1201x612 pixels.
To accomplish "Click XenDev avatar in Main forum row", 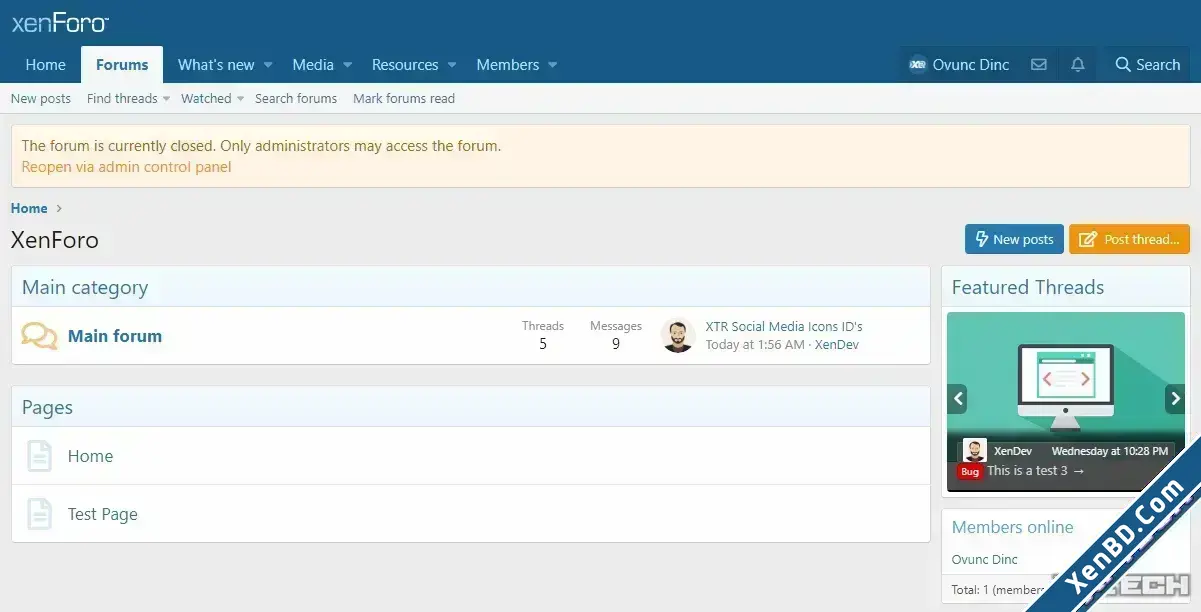I will point(678,336).
